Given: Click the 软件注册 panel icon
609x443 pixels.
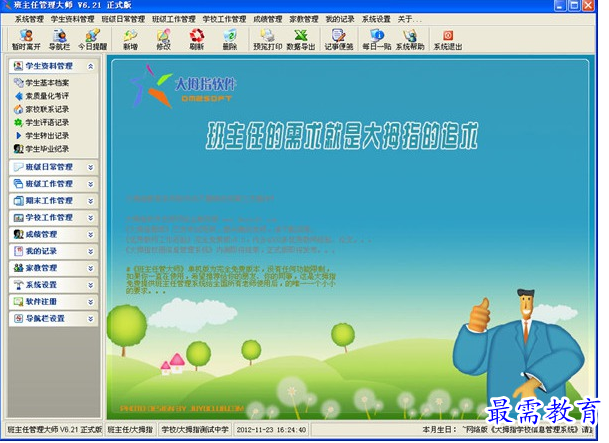Looking at the screenshot, I should [18, 302].
